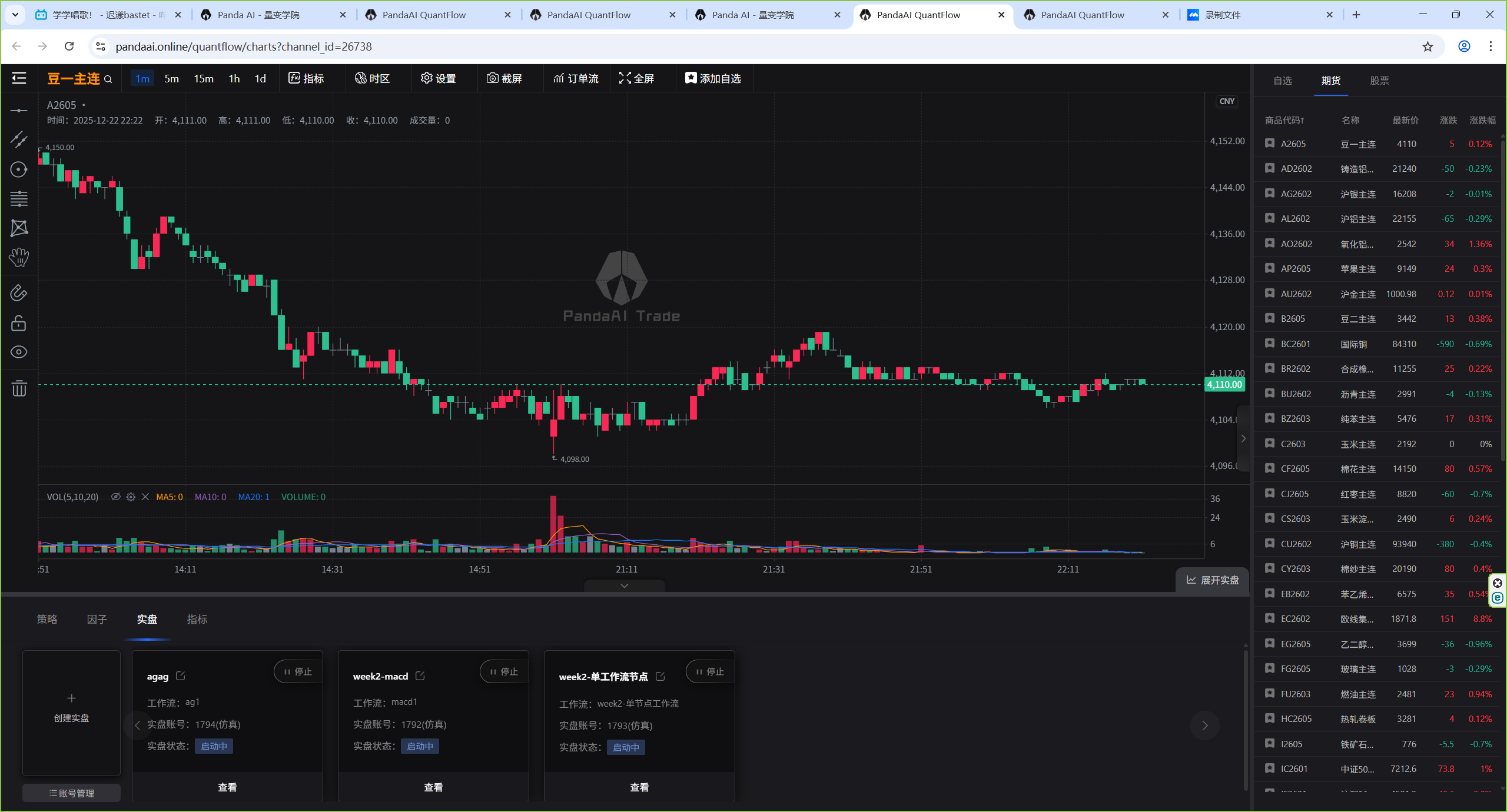Select the horizontal line drawing tool
The width and height of the screenshot is (1507, 812).
19,111
